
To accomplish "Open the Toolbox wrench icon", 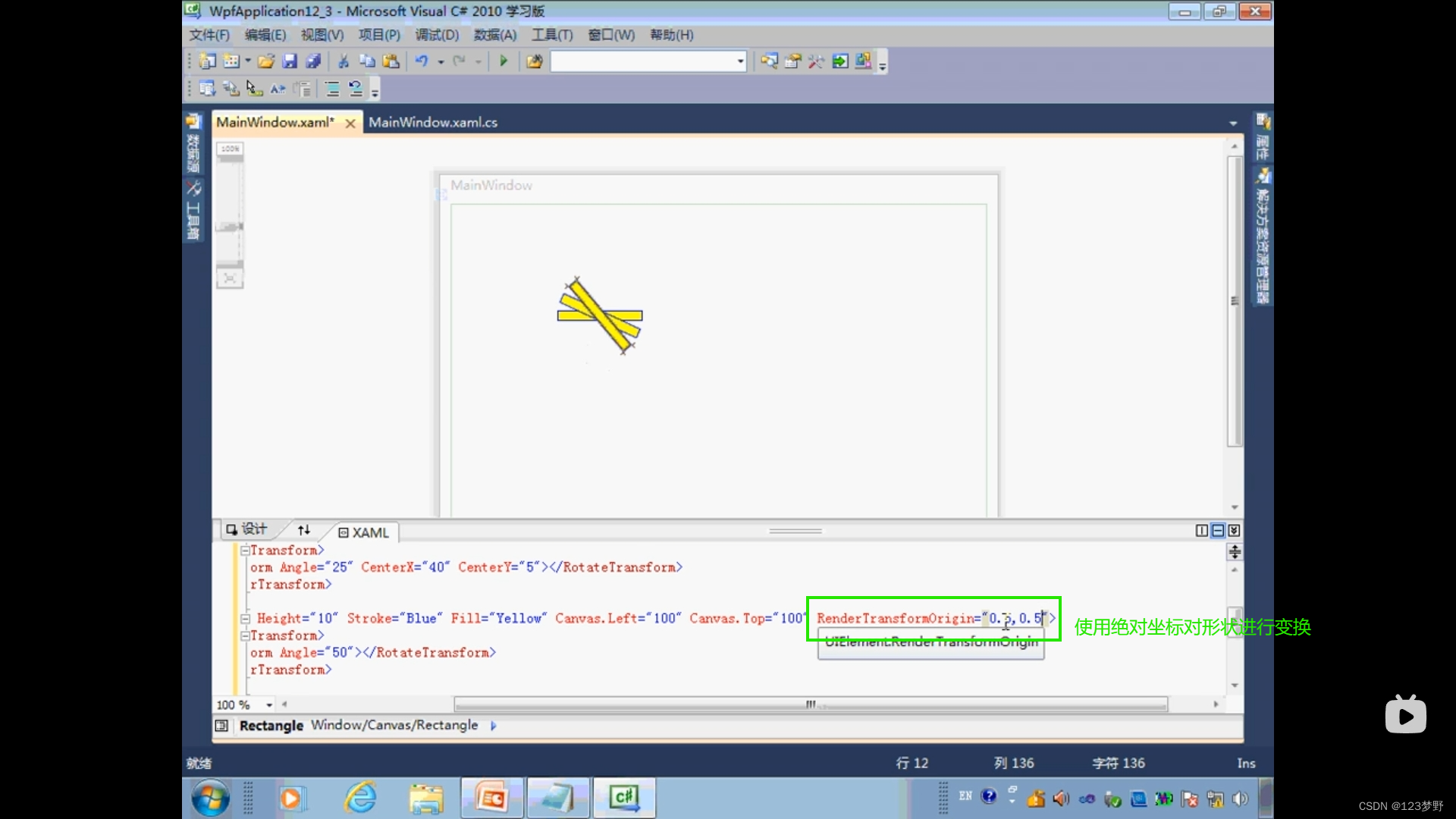I will pyautogui.click(x=816, y=61).
